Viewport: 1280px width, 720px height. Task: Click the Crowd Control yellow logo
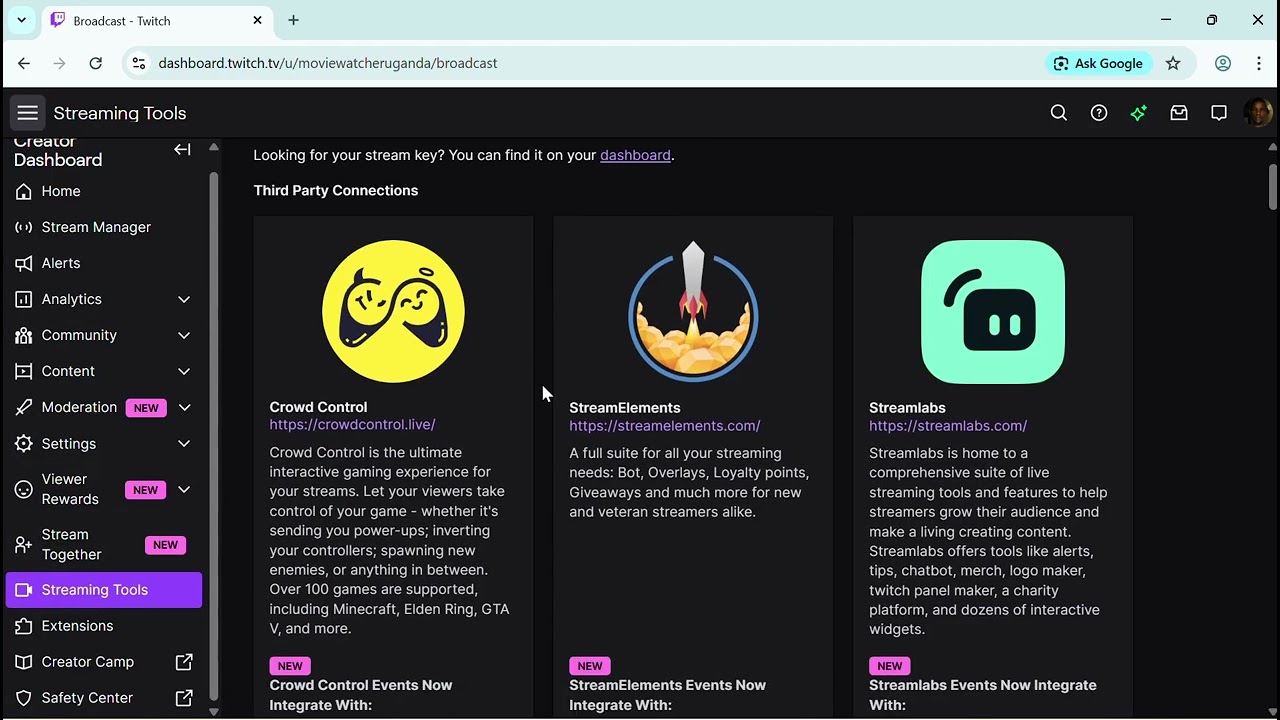coord(393,311)
